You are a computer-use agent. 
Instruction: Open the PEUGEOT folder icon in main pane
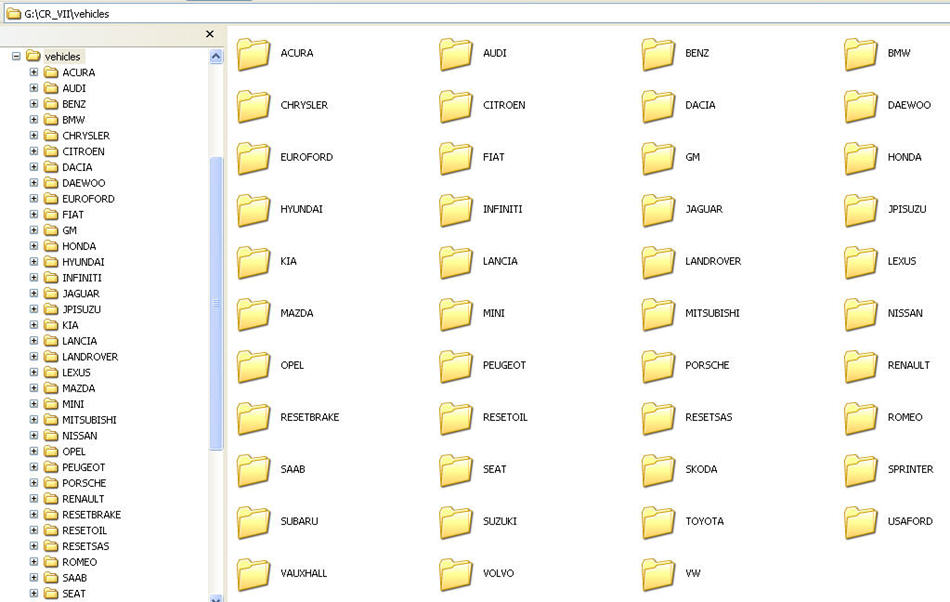456,367
